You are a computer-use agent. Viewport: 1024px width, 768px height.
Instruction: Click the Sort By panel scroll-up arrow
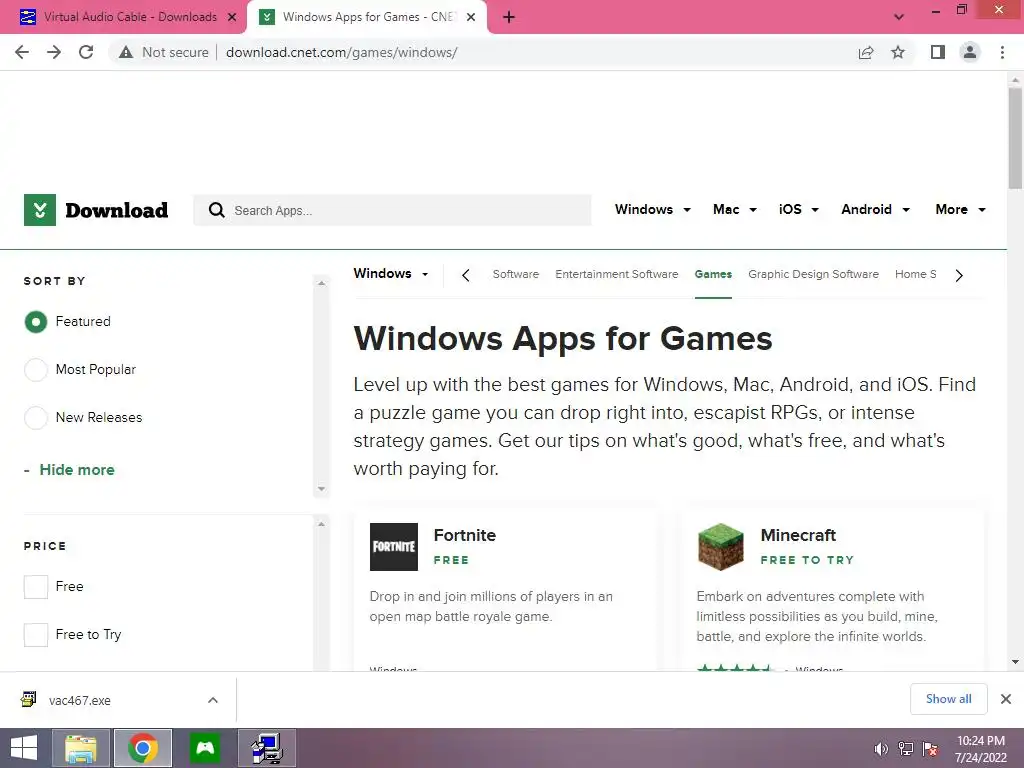click(321, 283)
